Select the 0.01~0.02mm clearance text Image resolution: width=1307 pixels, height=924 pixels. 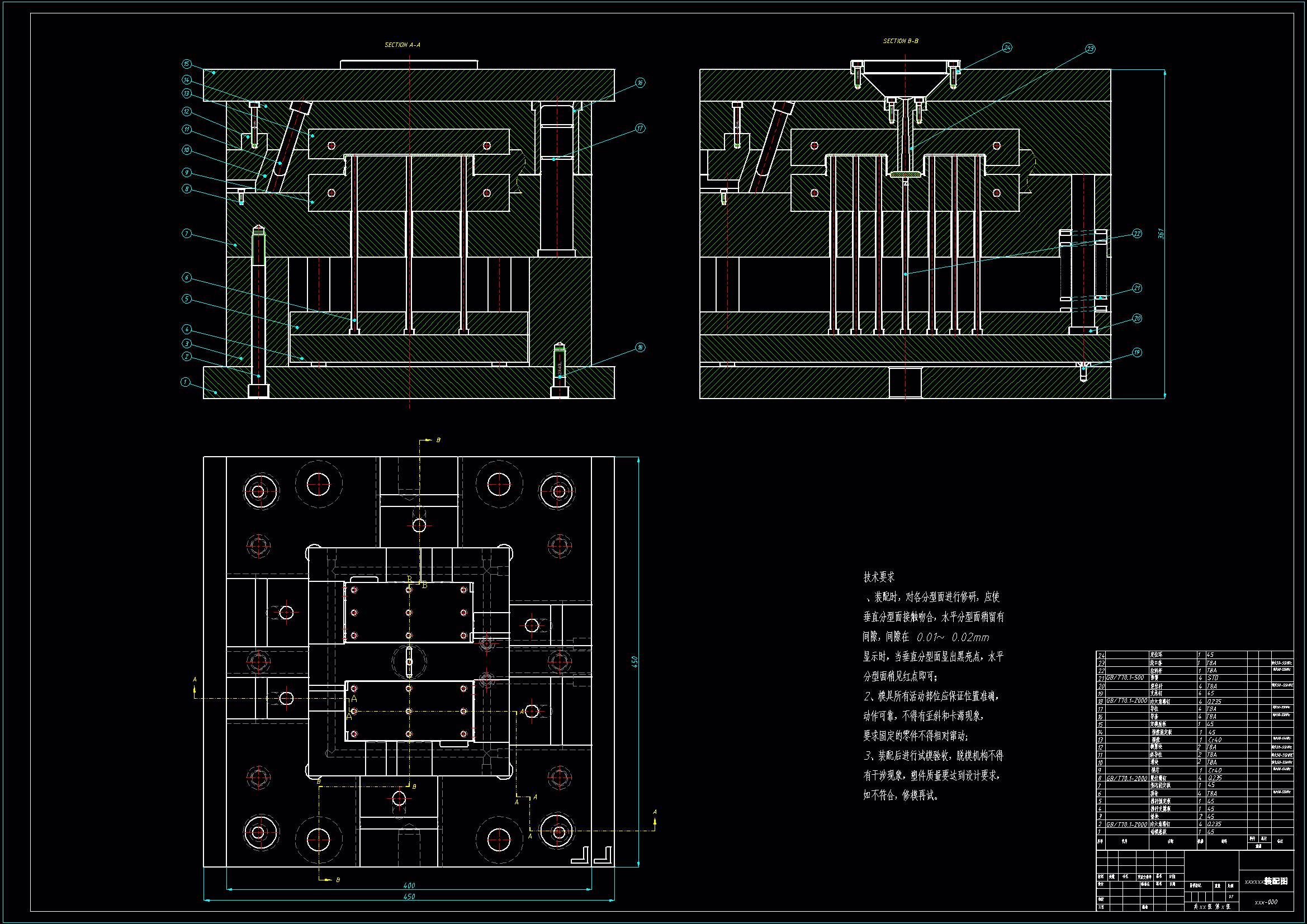pos(953,637)
